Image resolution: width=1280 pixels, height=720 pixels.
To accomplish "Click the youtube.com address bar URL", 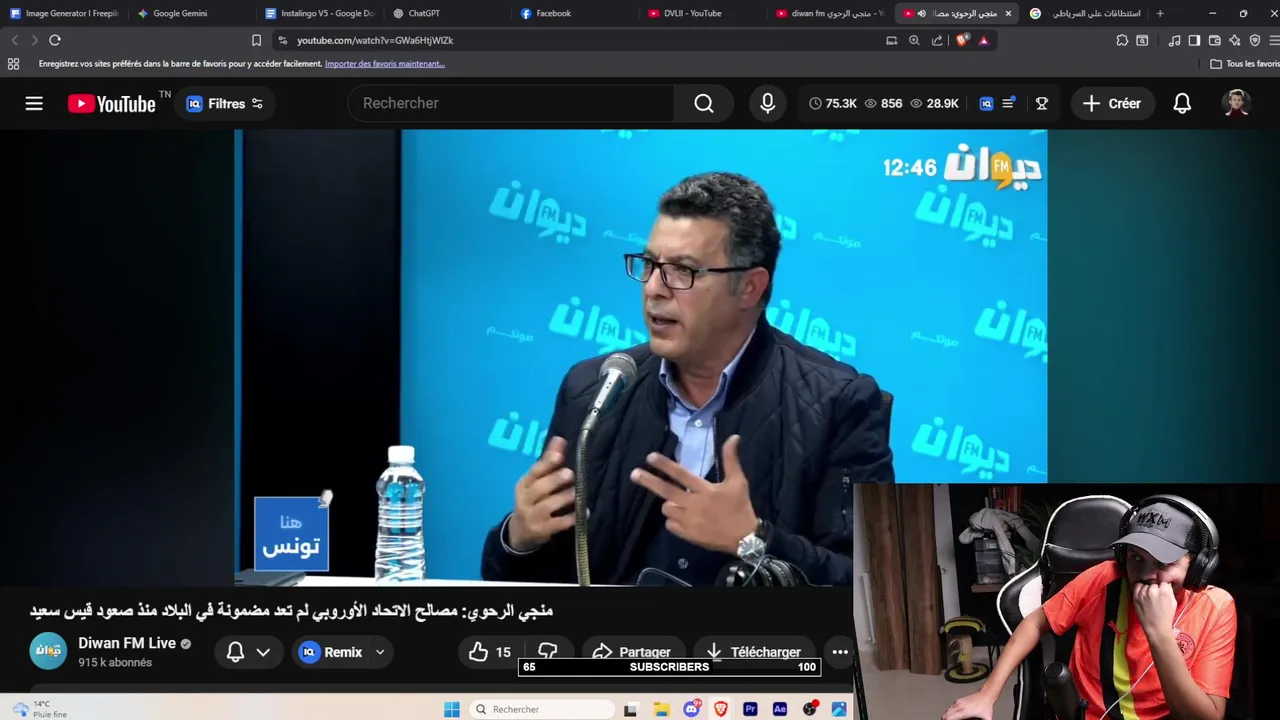I will point(375,41).
